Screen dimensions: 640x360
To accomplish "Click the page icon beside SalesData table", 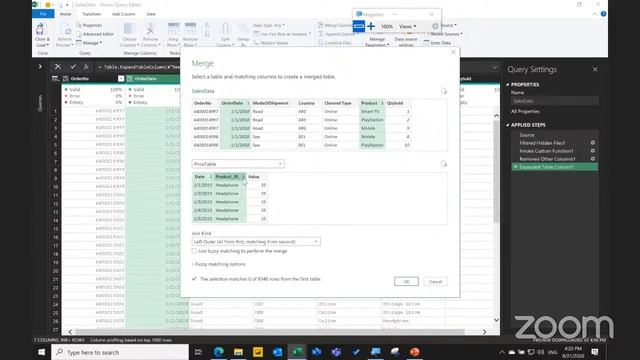I will coord(444,91).
